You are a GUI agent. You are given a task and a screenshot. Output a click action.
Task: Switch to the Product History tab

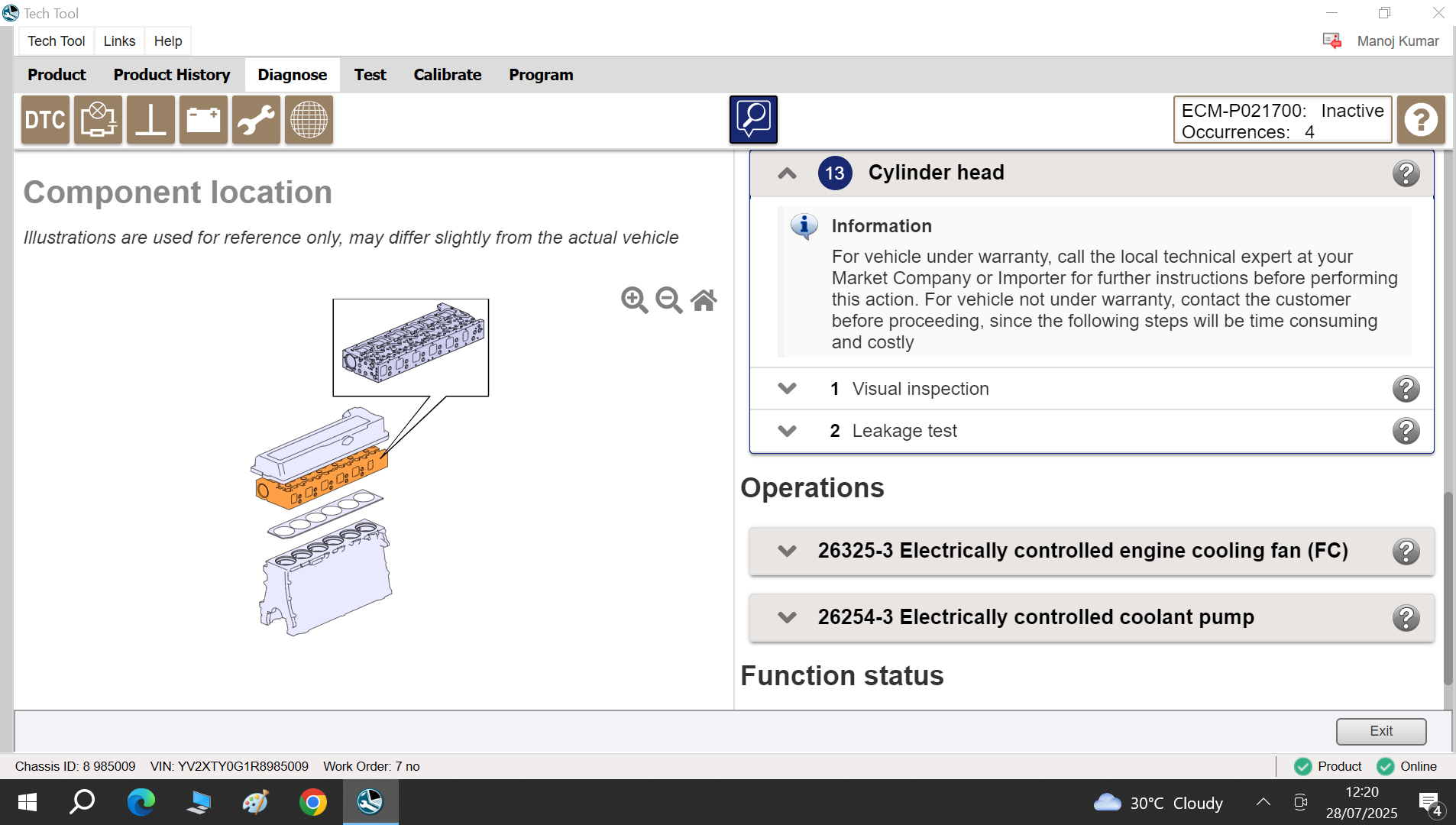coord(171,75)
